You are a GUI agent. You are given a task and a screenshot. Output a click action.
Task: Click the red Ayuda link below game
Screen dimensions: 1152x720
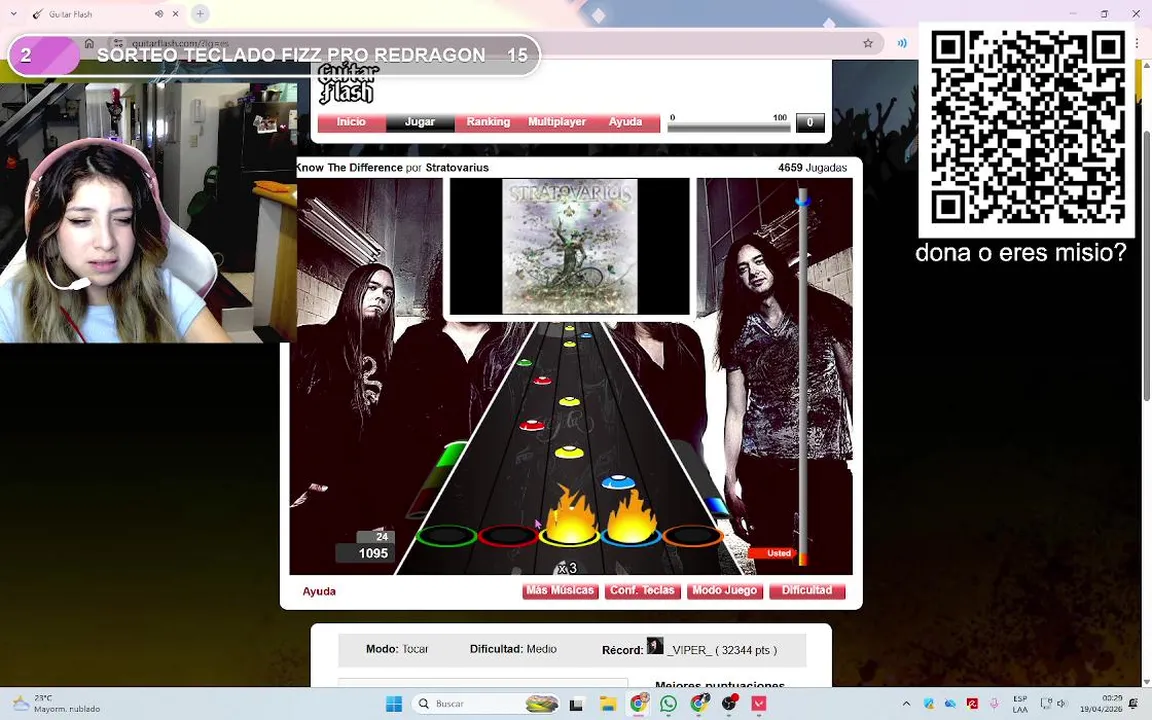(x=319, y=591)
